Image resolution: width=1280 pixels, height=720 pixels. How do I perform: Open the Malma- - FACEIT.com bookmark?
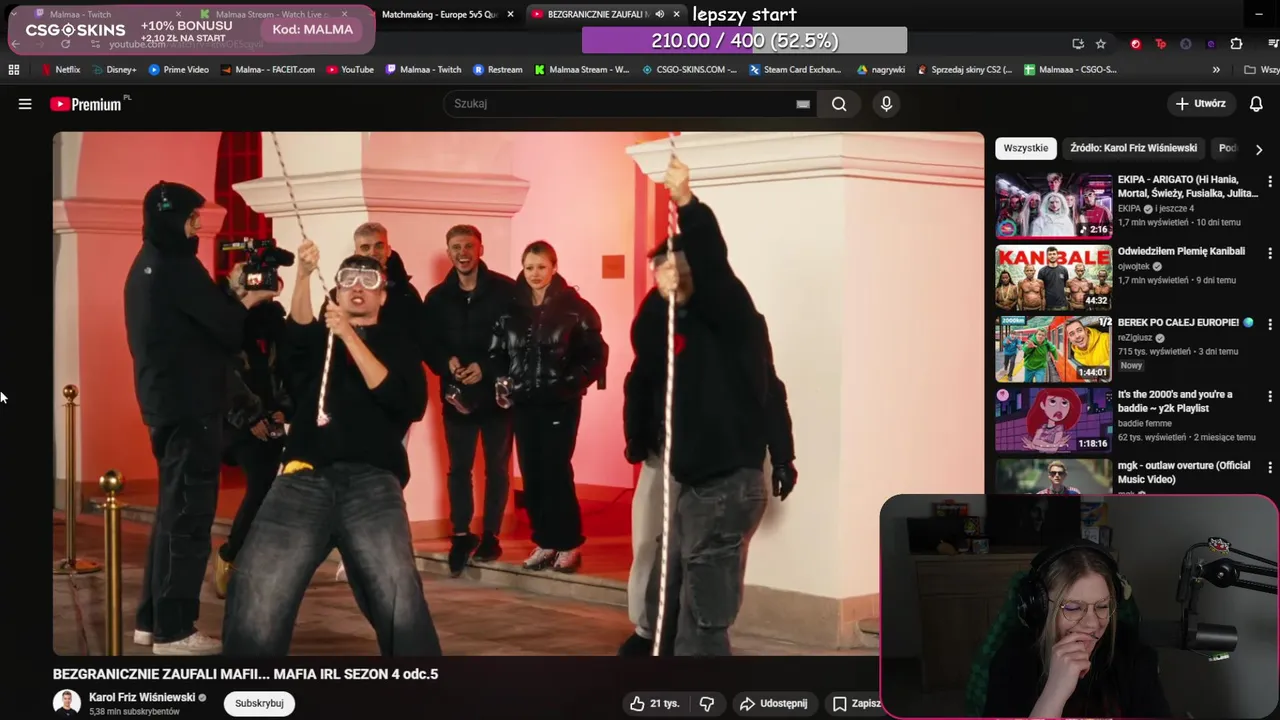click(x=268, y=70)
